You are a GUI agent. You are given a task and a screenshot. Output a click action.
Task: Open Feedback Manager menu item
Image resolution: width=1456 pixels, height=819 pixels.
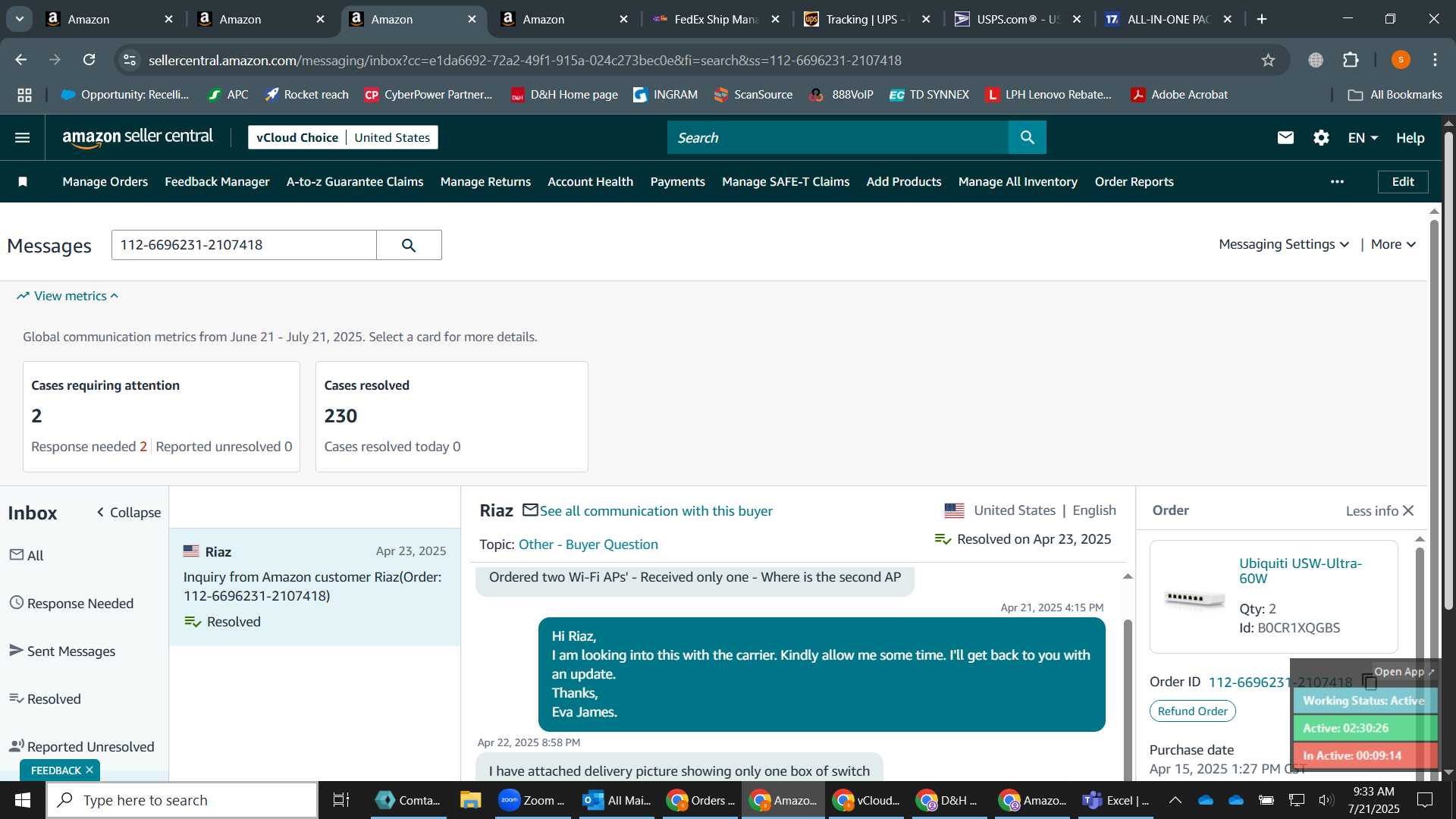pos(217,181)
